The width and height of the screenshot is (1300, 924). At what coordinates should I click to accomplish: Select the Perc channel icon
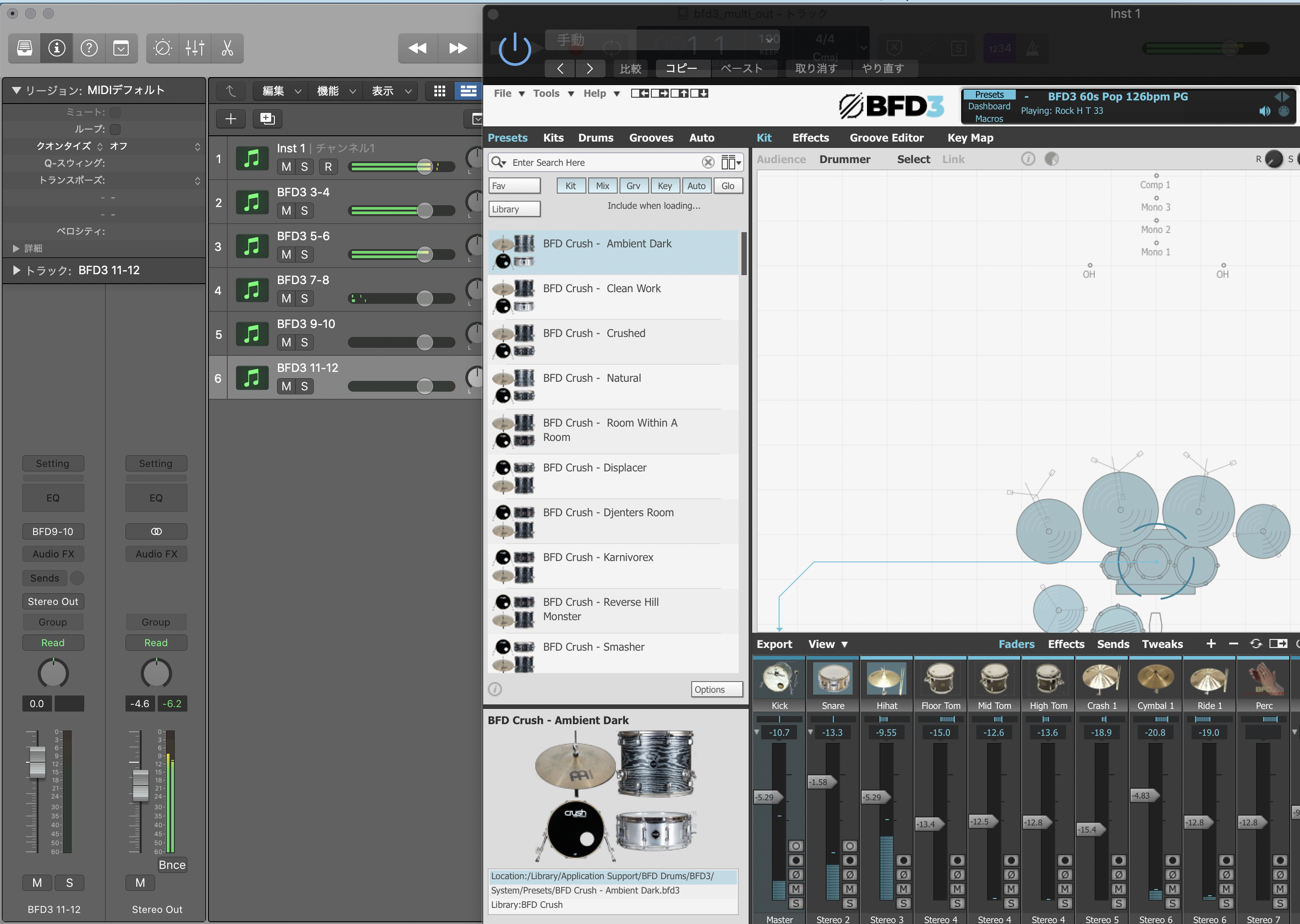[x=1264, y=678]
